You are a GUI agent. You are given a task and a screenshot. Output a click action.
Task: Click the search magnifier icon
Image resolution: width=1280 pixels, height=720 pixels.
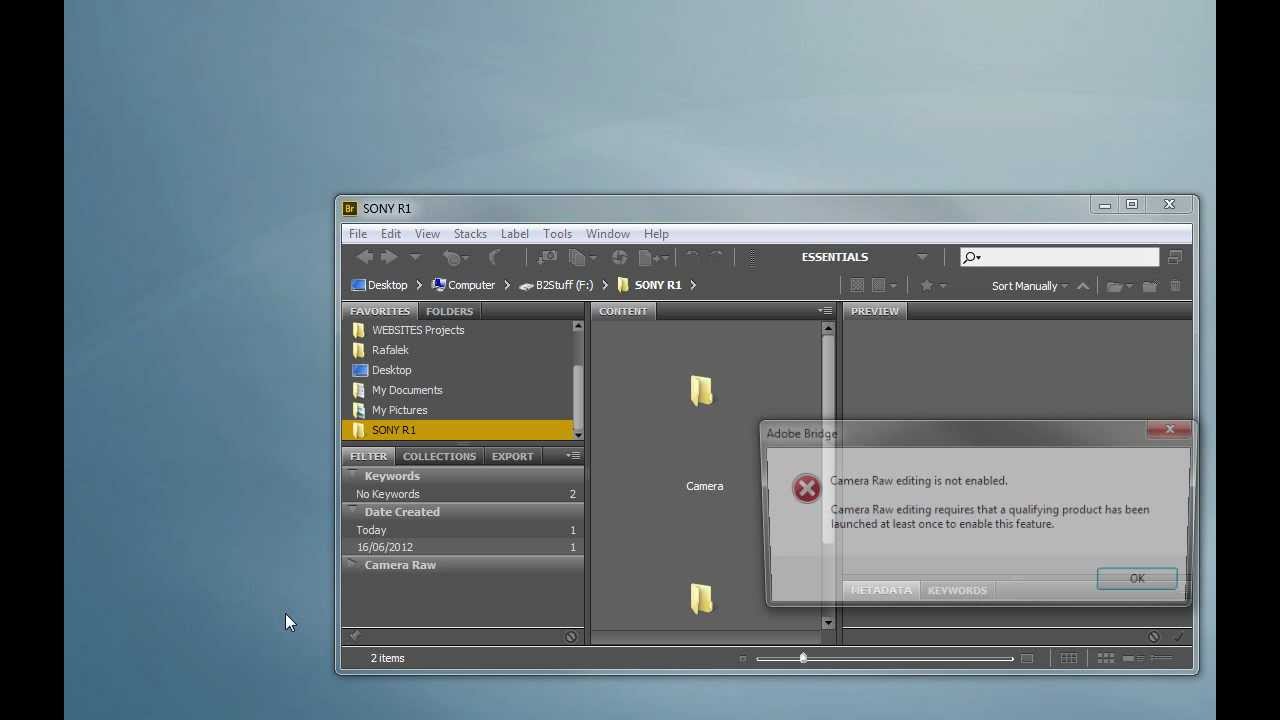[970, 258]
